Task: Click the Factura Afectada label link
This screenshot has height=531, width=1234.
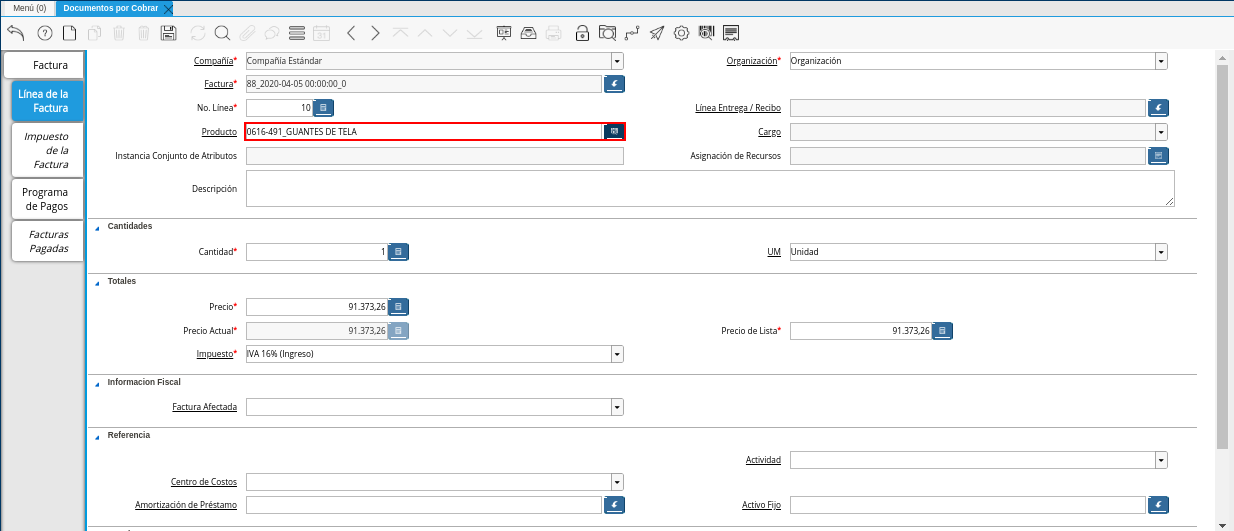Action: click(x=205, y=407)
